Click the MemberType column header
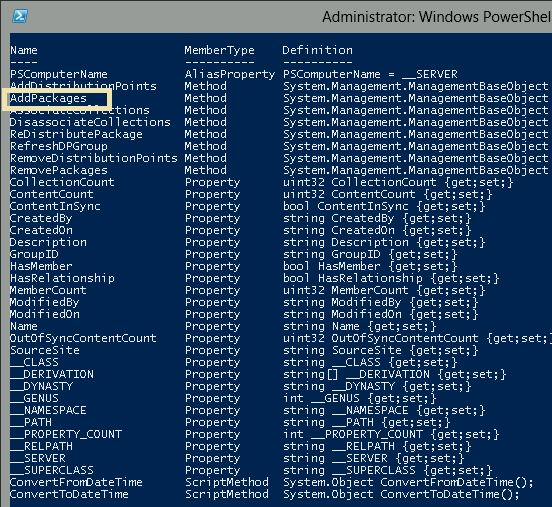This screenshot has width=552, height=507. click(x=219, y=50)
